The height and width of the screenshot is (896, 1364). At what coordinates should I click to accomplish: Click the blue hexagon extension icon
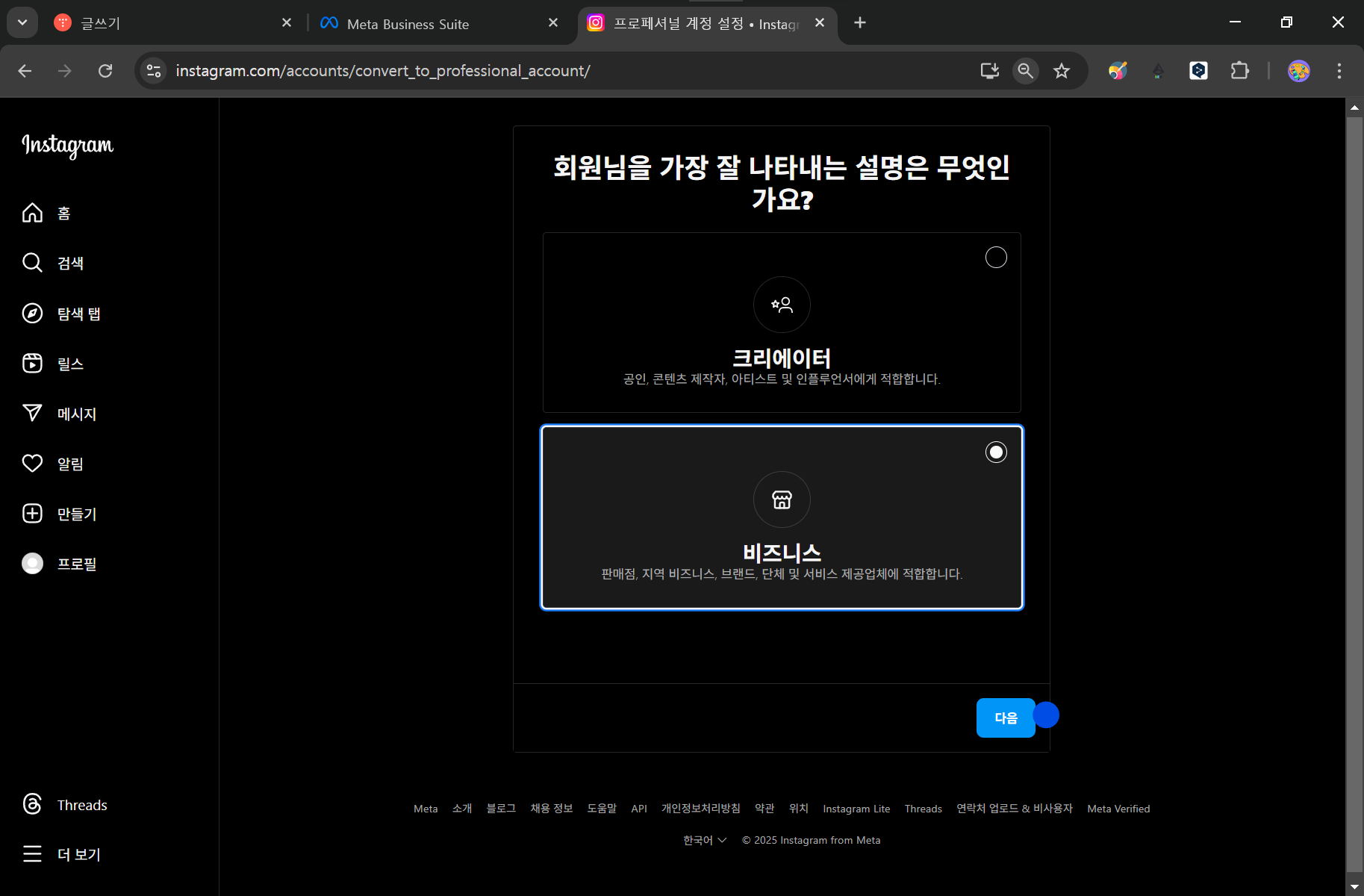point(1198,71)
